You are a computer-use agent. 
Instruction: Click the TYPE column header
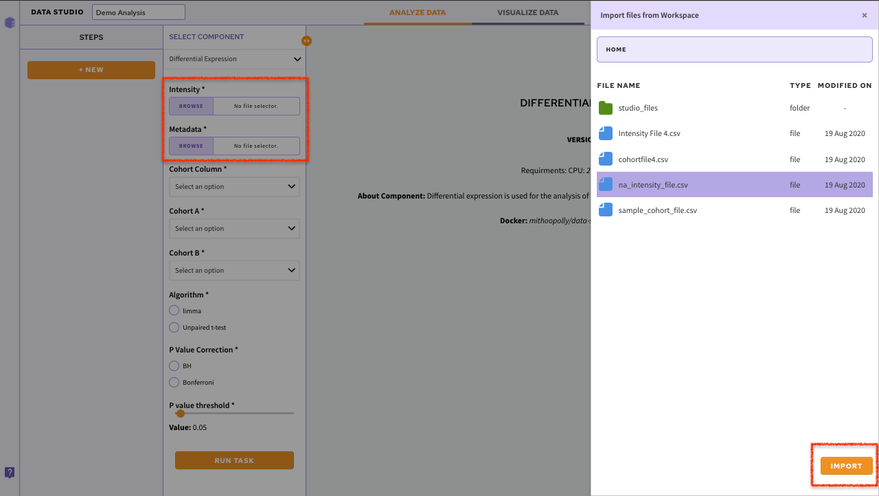800,86
